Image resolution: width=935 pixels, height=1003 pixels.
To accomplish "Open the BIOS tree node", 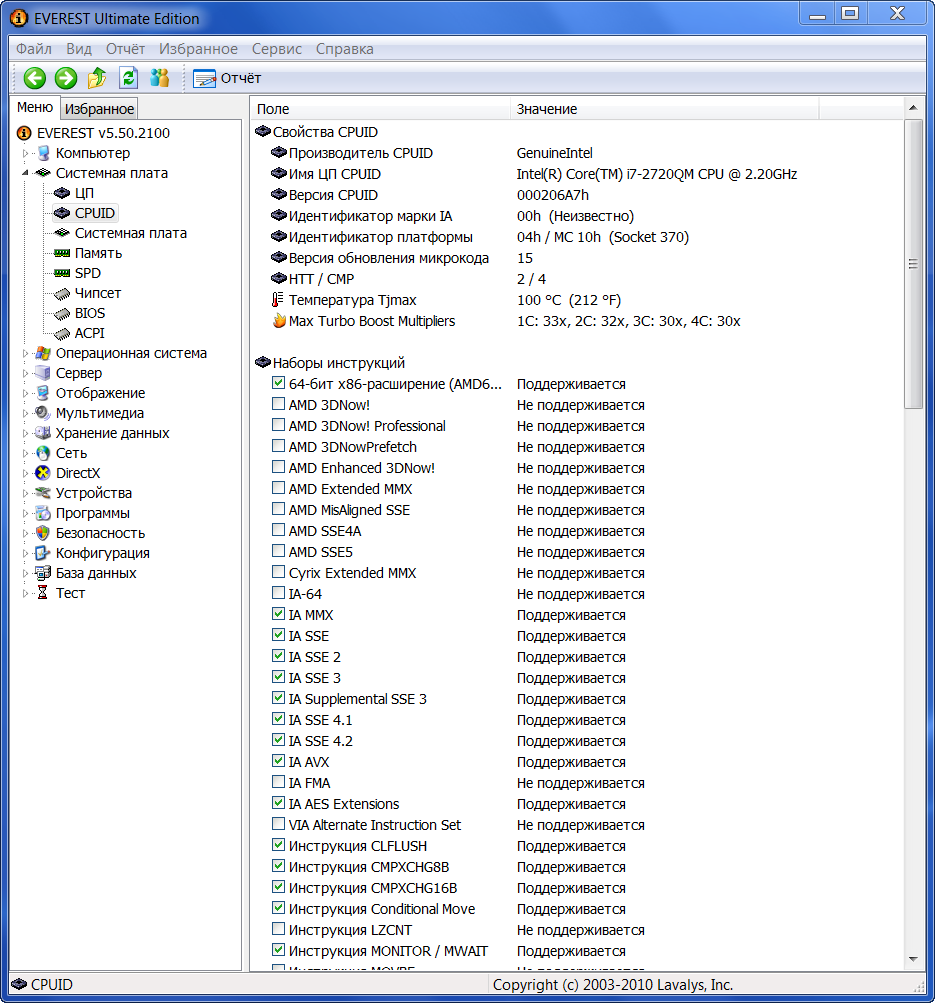I will [x=89, y=313].
